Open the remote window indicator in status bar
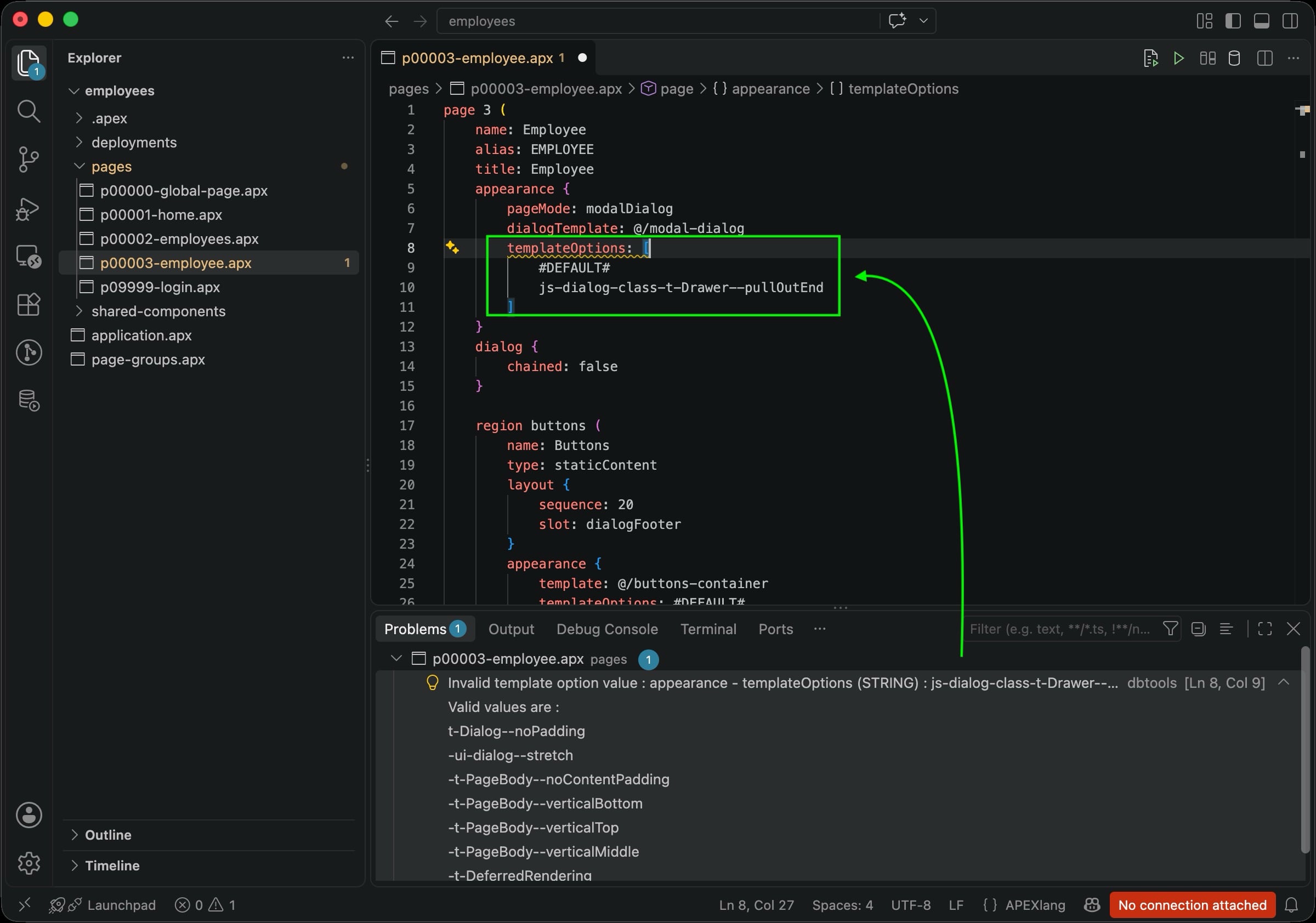 (25, 905)
